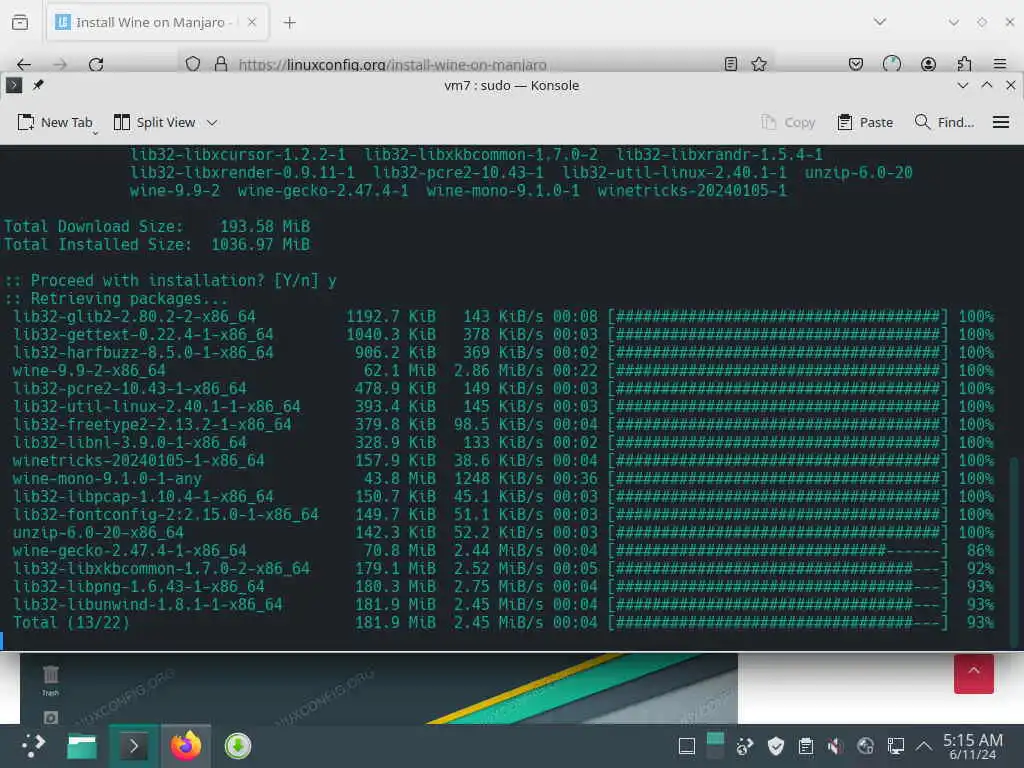Viewport: 1024px width, 768px height.
Task: Click the Total (13/22) progress line
Action: (x=503, y=622)
